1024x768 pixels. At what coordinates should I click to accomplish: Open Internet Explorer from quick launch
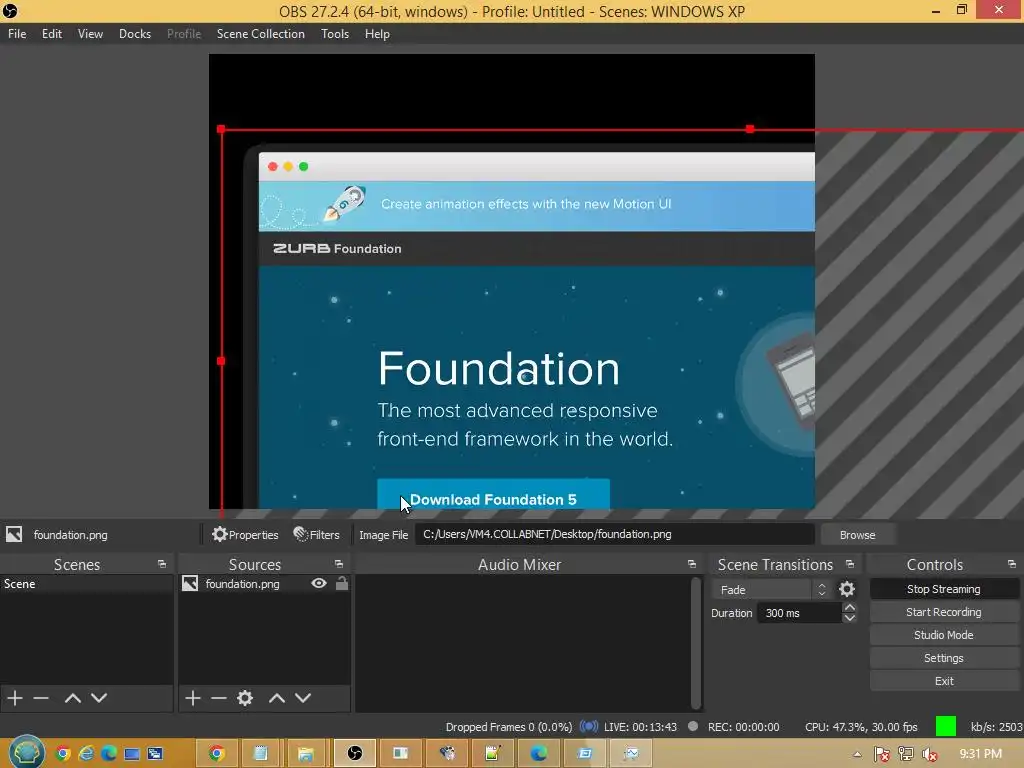coord(86,754)
